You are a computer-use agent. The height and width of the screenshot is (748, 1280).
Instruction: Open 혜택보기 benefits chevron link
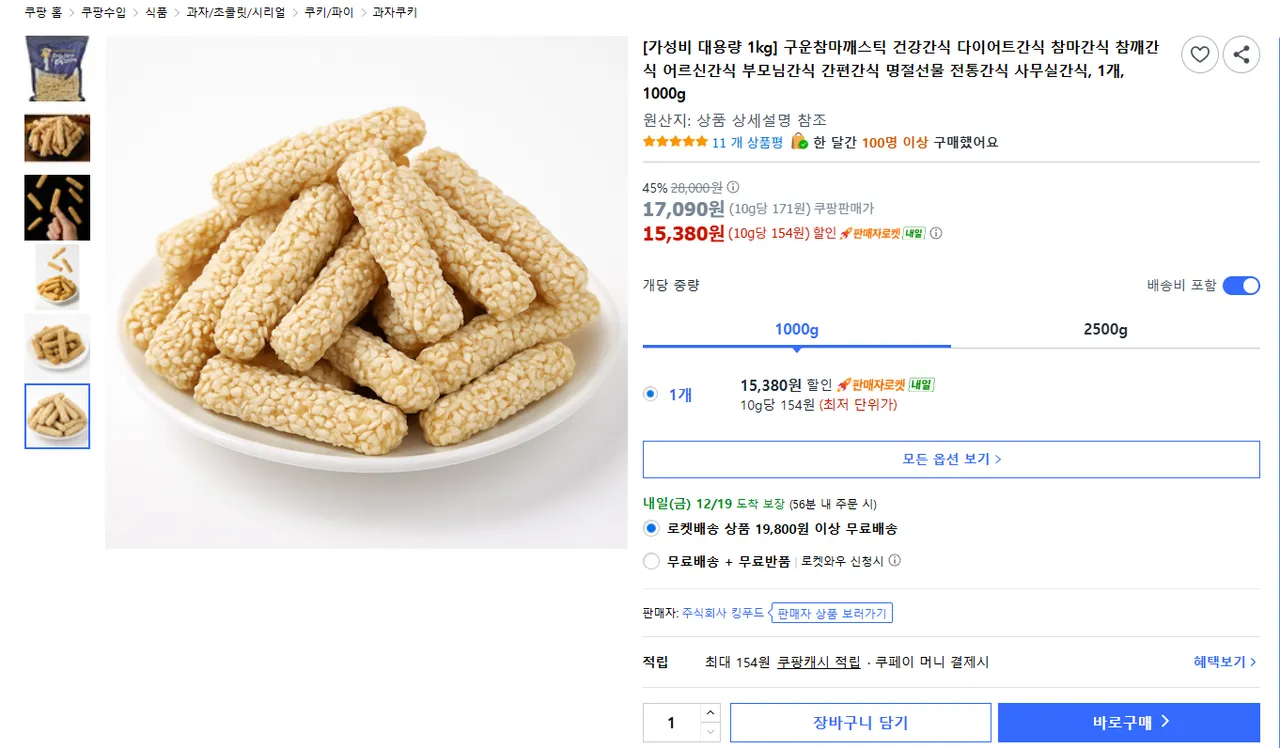click(x=1224, y=662)
